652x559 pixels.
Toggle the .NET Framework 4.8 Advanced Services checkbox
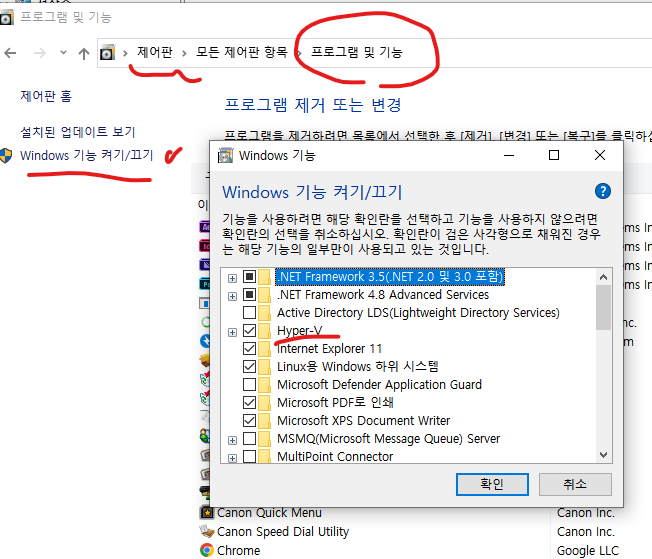[249, 294]
